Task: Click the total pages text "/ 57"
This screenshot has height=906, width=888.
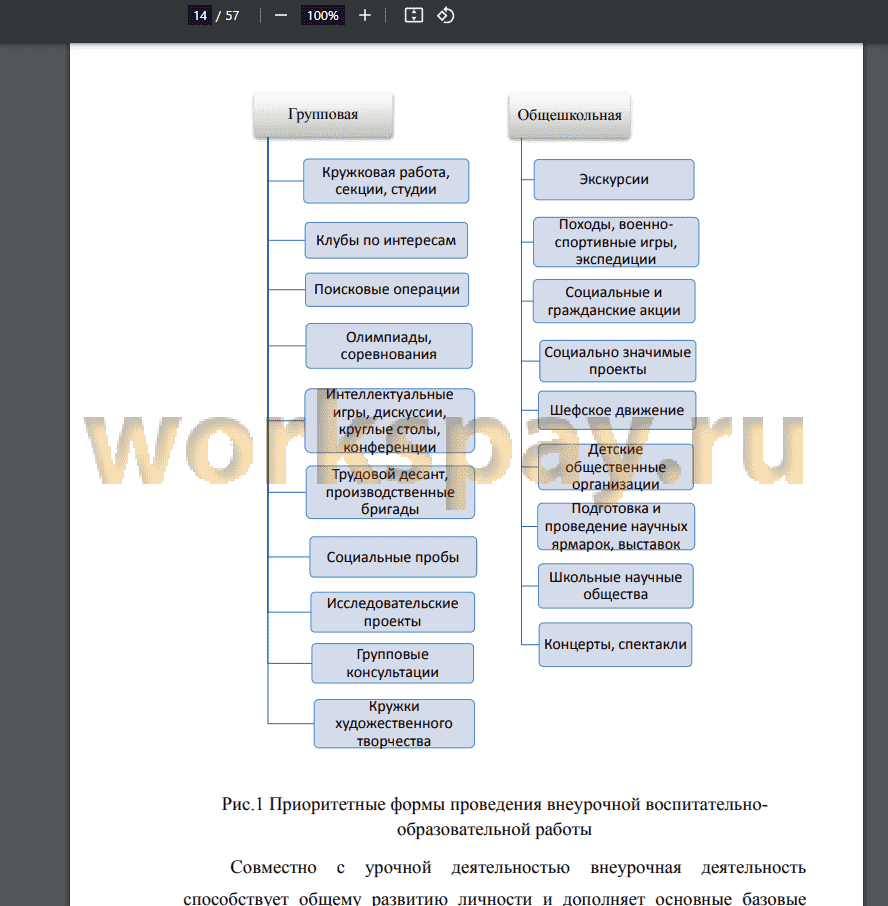Action: (x=228, y=16)
